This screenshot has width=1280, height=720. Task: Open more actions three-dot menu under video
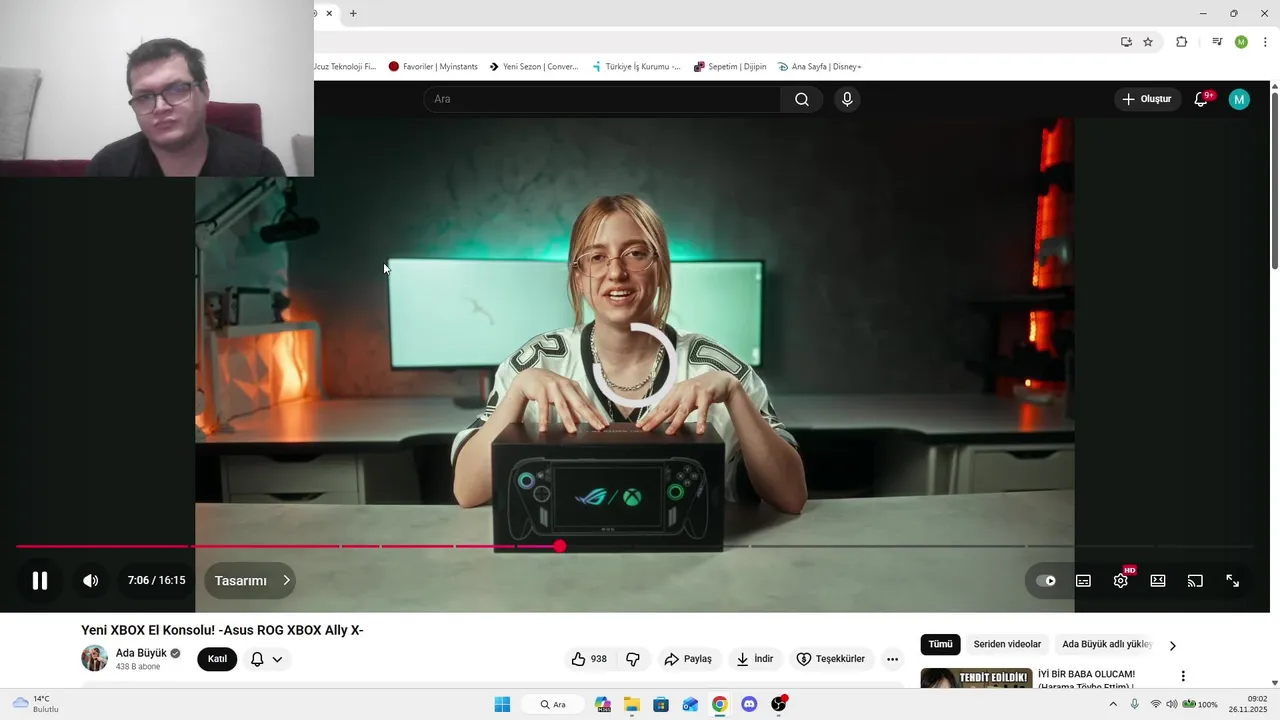point(892,659)
